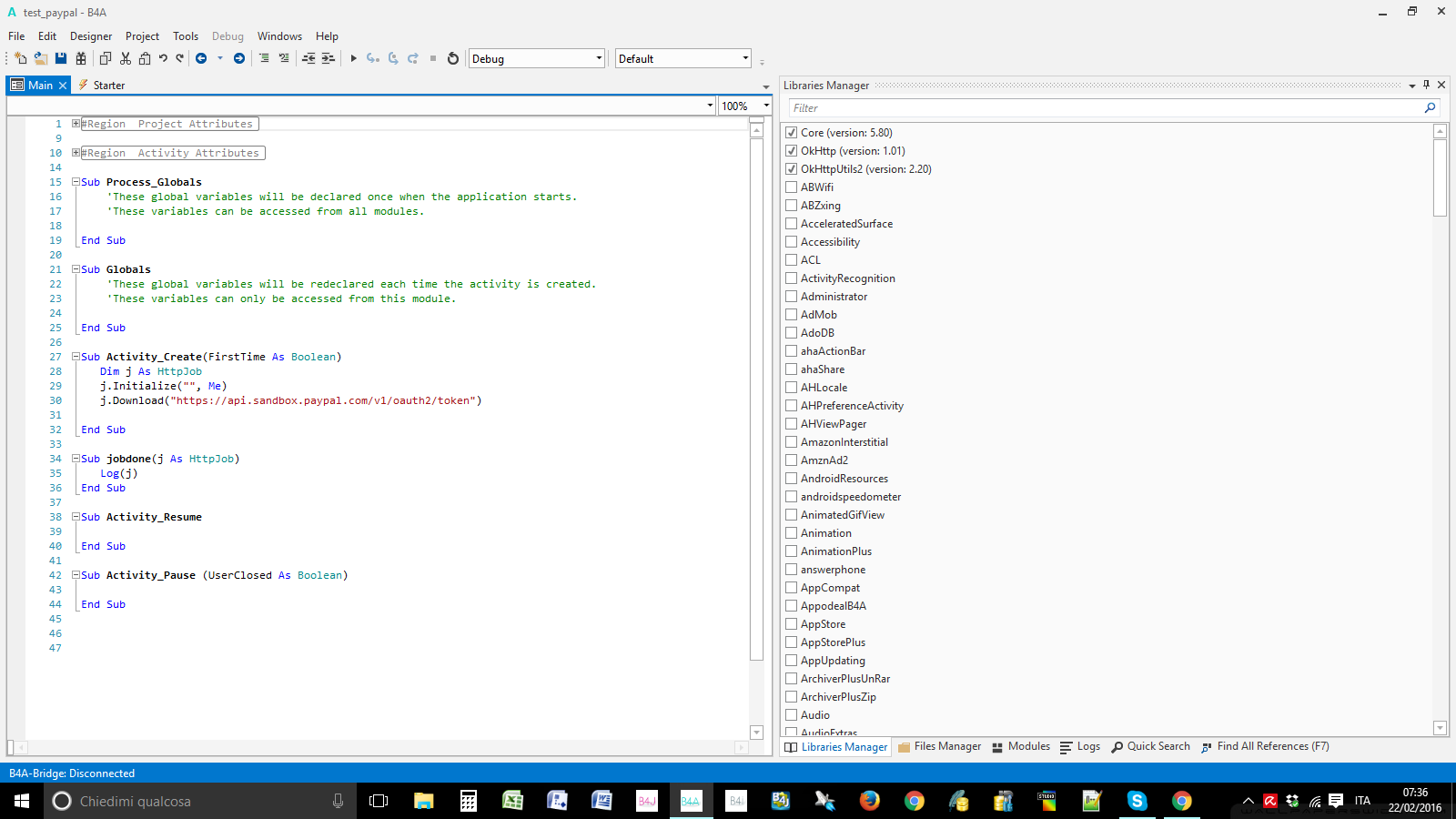This screenshot has height=819, width=1456.
Task: Click the New file icon
Action: click(x=20, y=58)
